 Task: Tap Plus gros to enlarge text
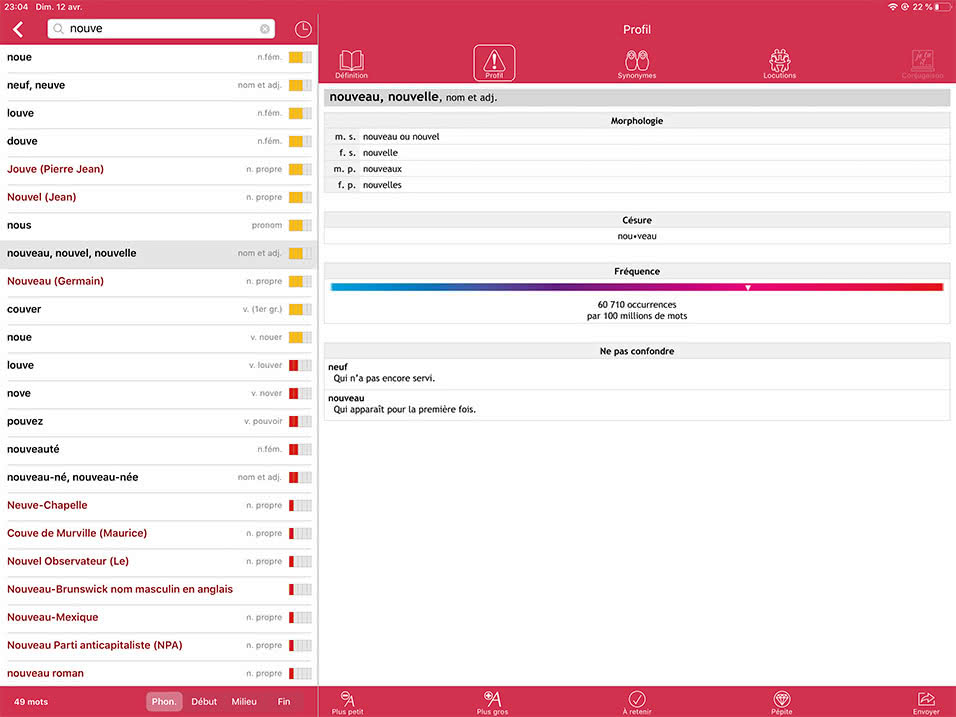[492, 702]
